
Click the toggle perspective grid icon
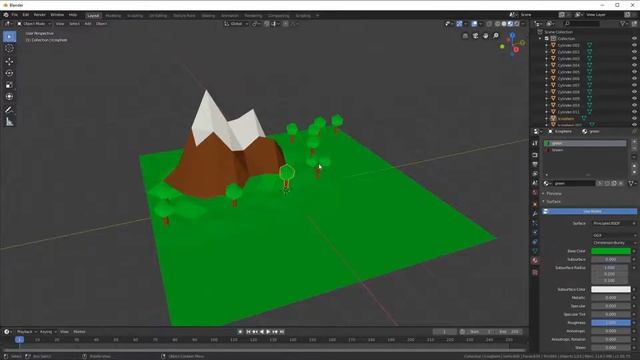click(465, 36)
